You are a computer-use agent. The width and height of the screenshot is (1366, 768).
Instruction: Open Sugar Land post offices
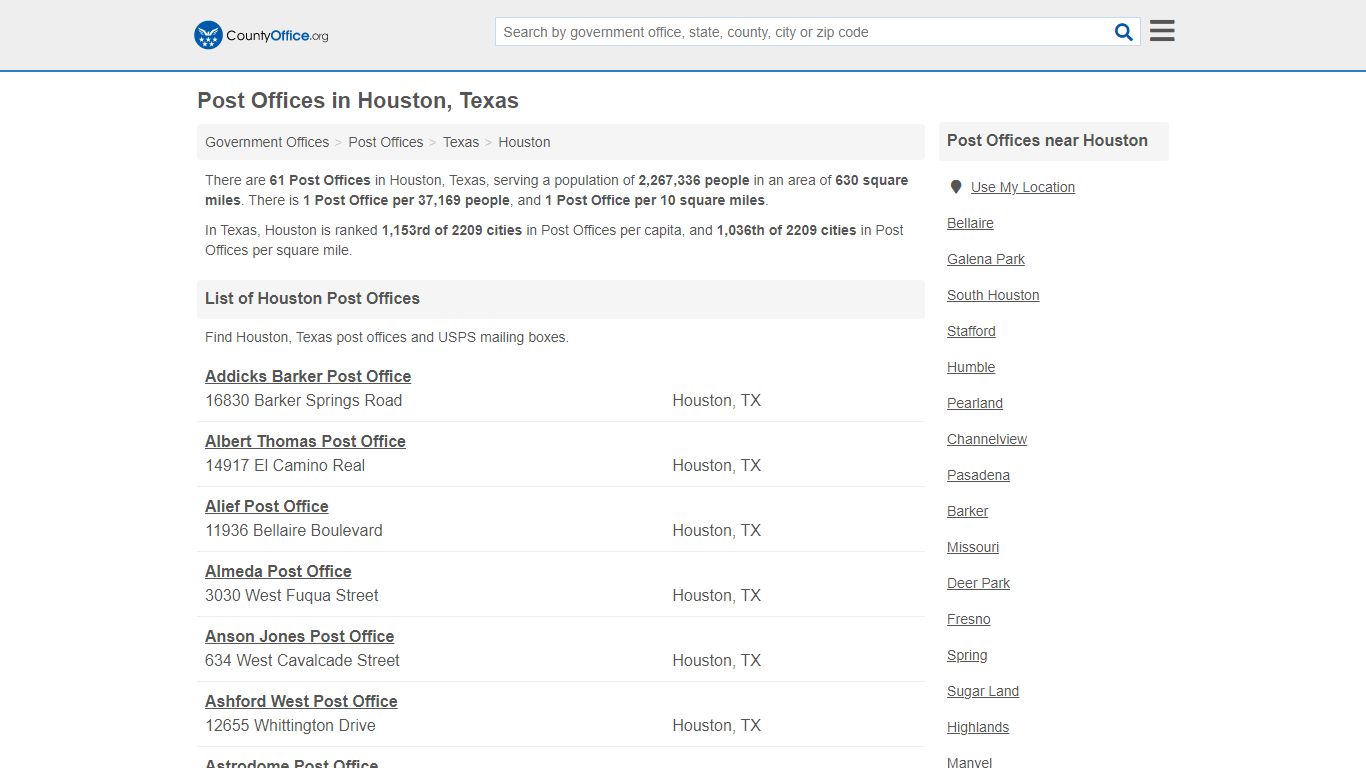click(983, 691)
